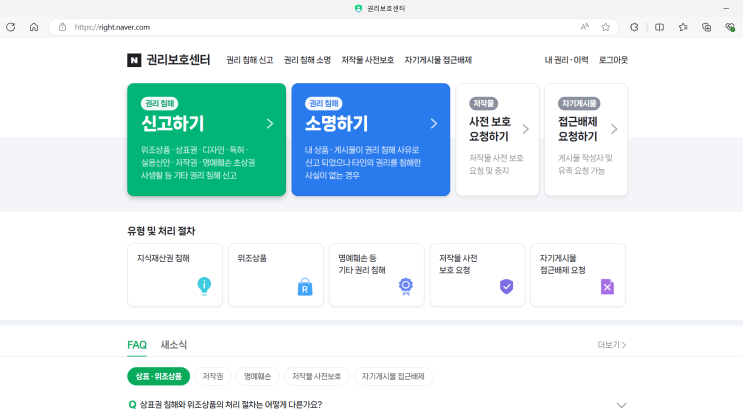Go to the browser home icon
This screenshot has width=743, height=416.
[x=34, y=27]
